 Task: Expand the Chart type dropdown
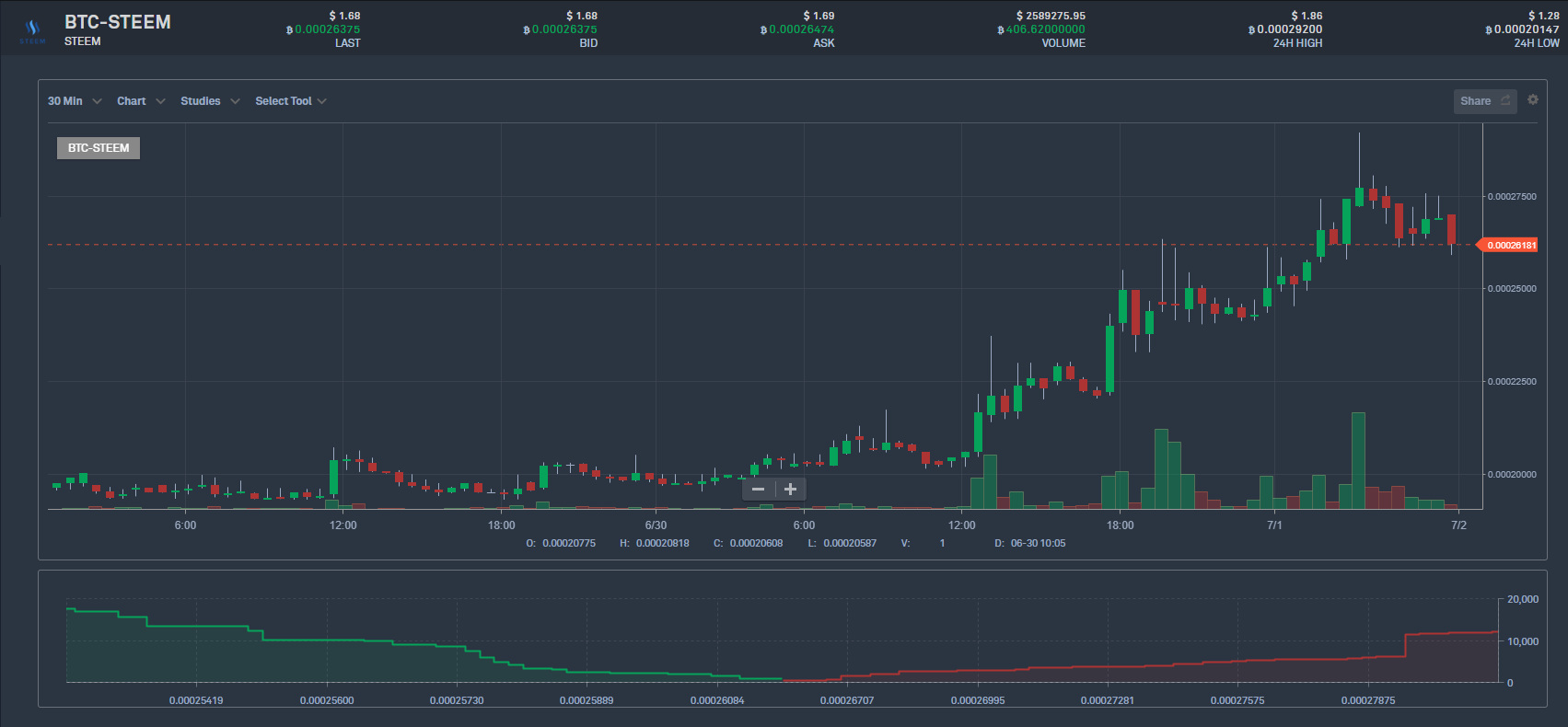coord(141,101)
